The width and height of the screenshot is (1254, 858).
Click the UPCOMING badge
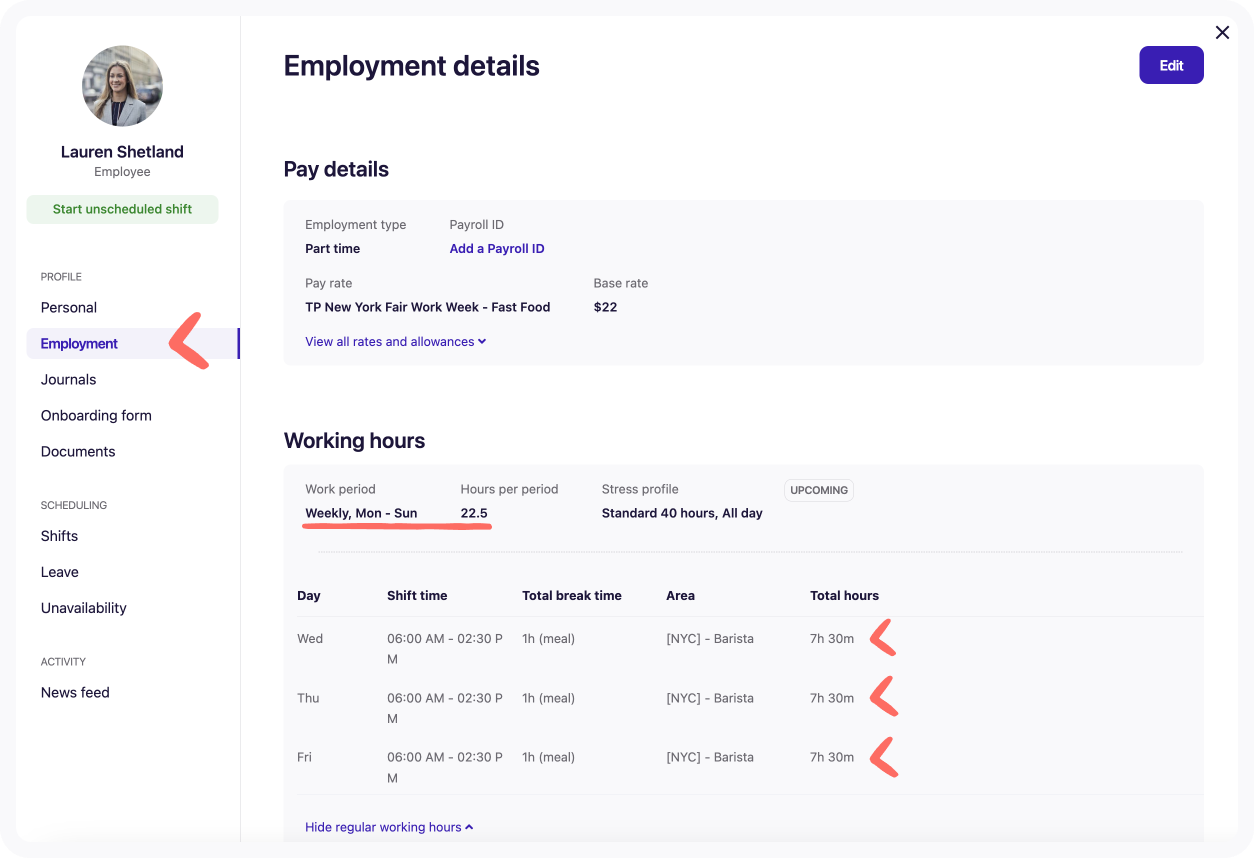coord(819,490)
